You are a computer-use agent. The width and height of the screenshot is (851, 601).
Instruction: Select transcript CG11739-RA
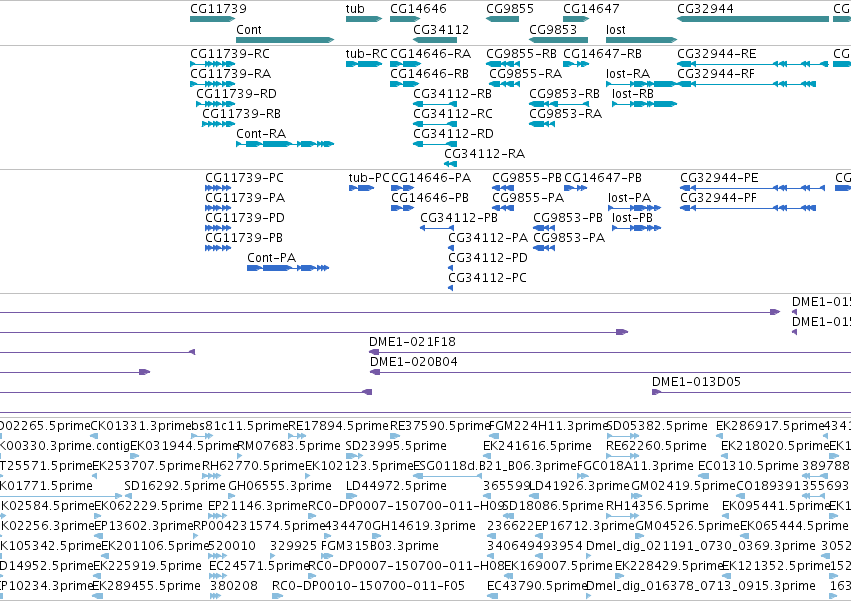[x=212, y=84]
